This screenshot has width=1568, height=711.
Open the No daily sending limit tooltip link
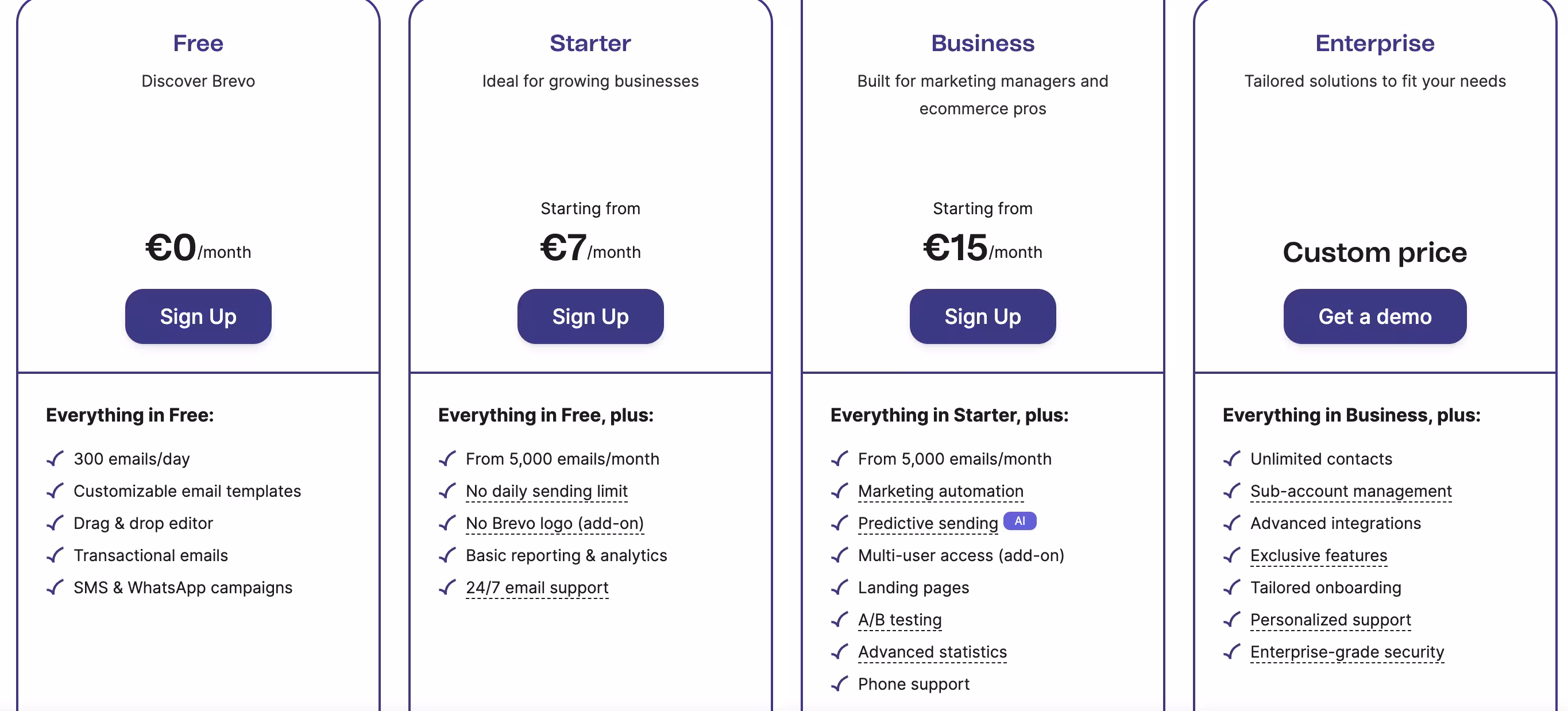546,491
